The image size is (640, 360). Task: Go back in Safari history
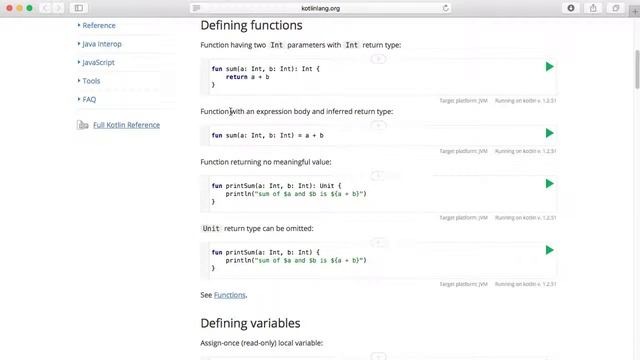[46, 8]
